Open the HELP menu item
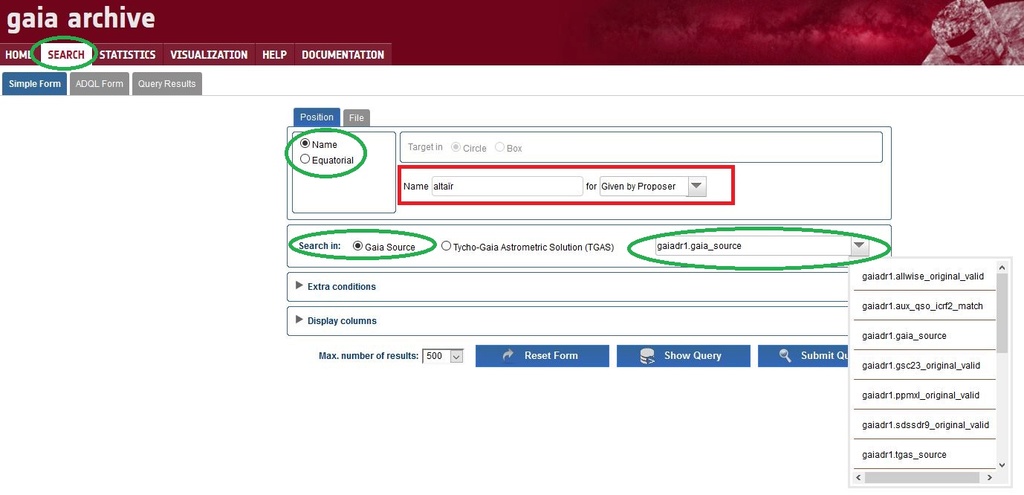1024x495 pixels. click(x=274, y=55)
